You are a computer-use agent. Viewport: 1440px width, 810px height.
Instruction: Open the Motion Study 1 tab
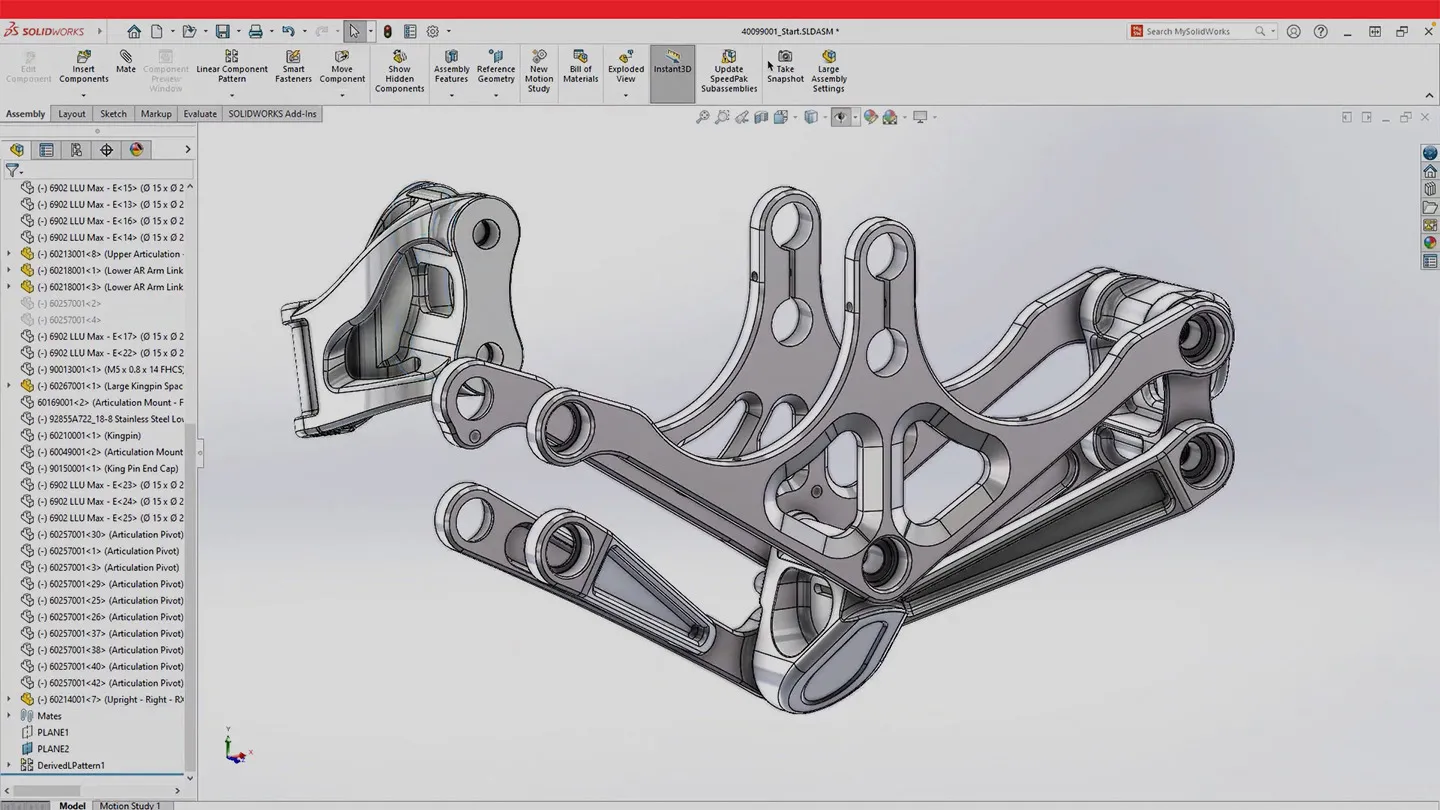(130, 805)
